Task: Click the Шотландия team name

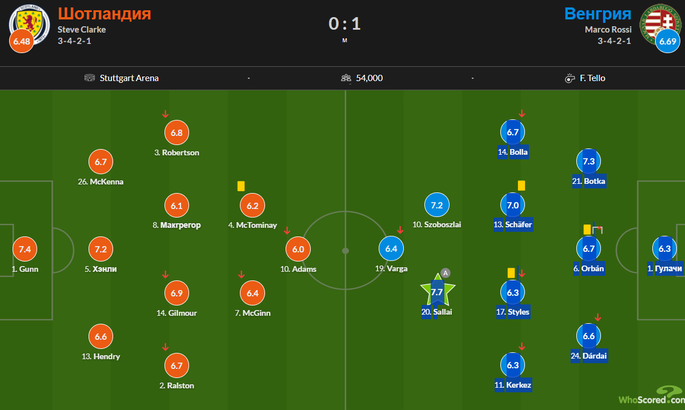Action: click(x=104, y=14)
